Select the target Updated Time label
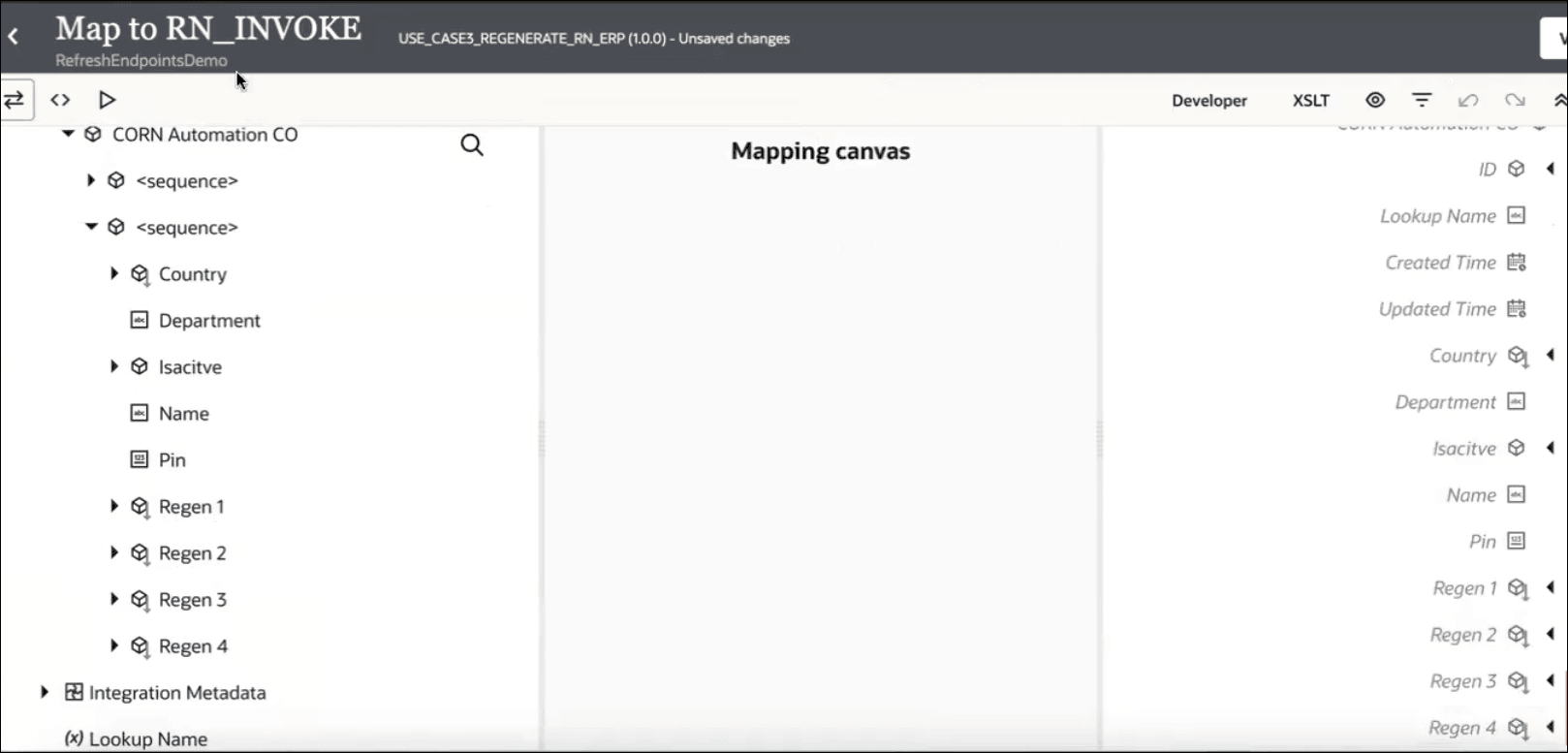The width and height of the screenshot is (1568, 753). point(1438,309)
